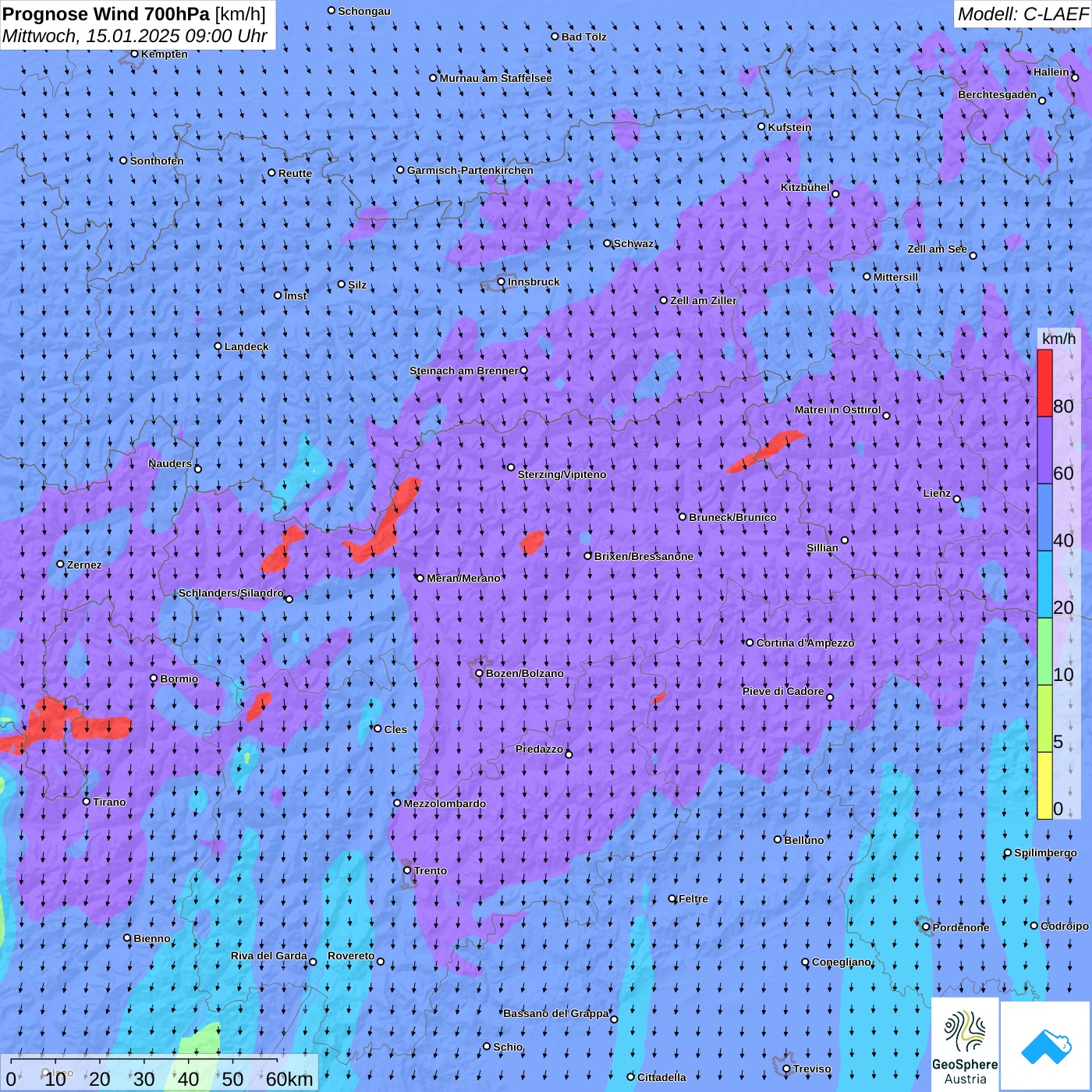Image resolution: width=1092 pixels, height=1092 pixels.
Task: Click the Murnau am Staffelsee label
Action: (496, 78)
